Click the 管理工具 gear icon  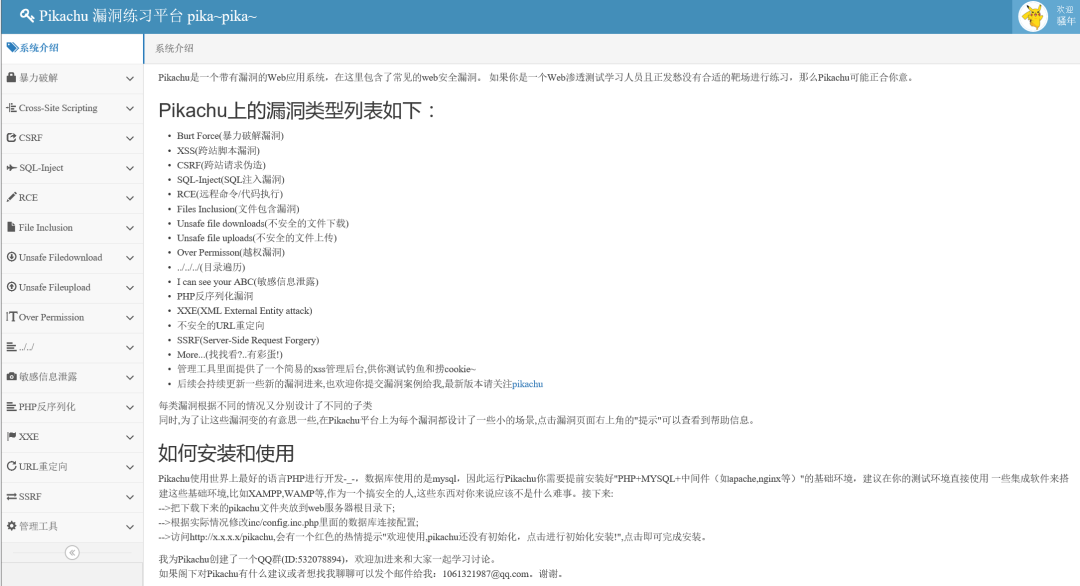11,526
